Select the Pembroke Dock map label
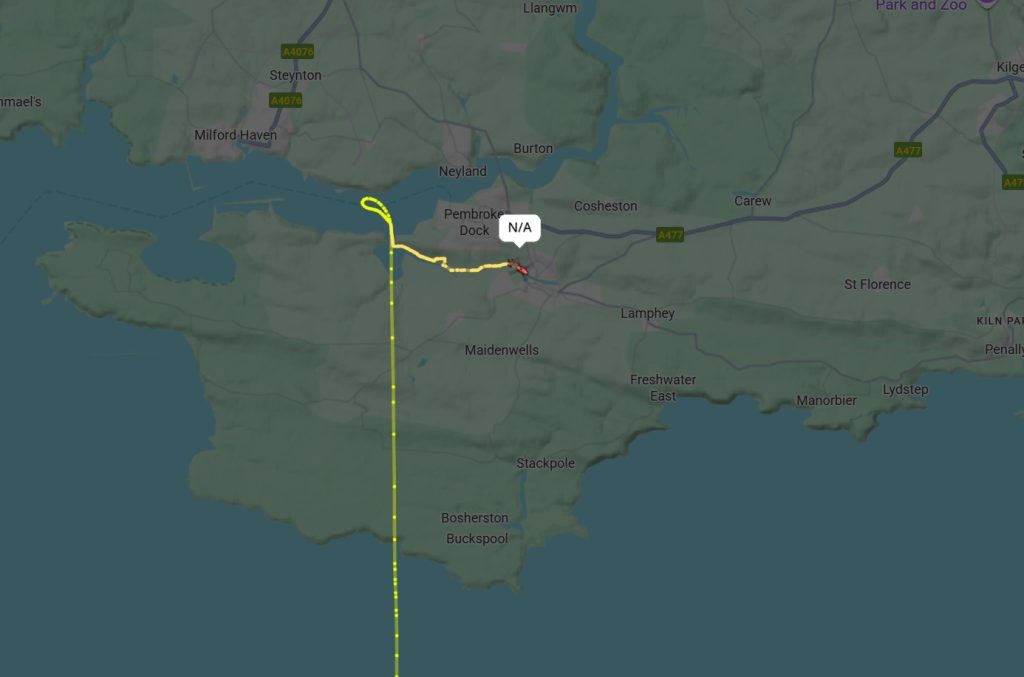The height and width of the screenshot is (677, 1024). [474, 222]
